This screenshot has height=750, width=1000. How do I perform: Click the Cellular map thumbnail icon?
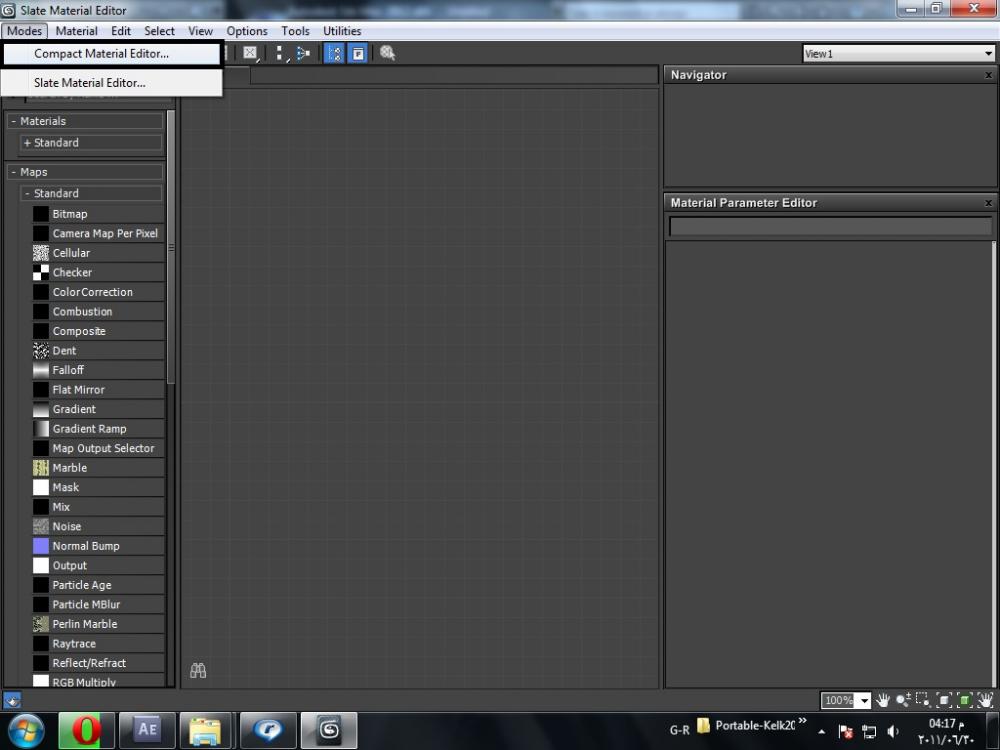click(41, 253)
